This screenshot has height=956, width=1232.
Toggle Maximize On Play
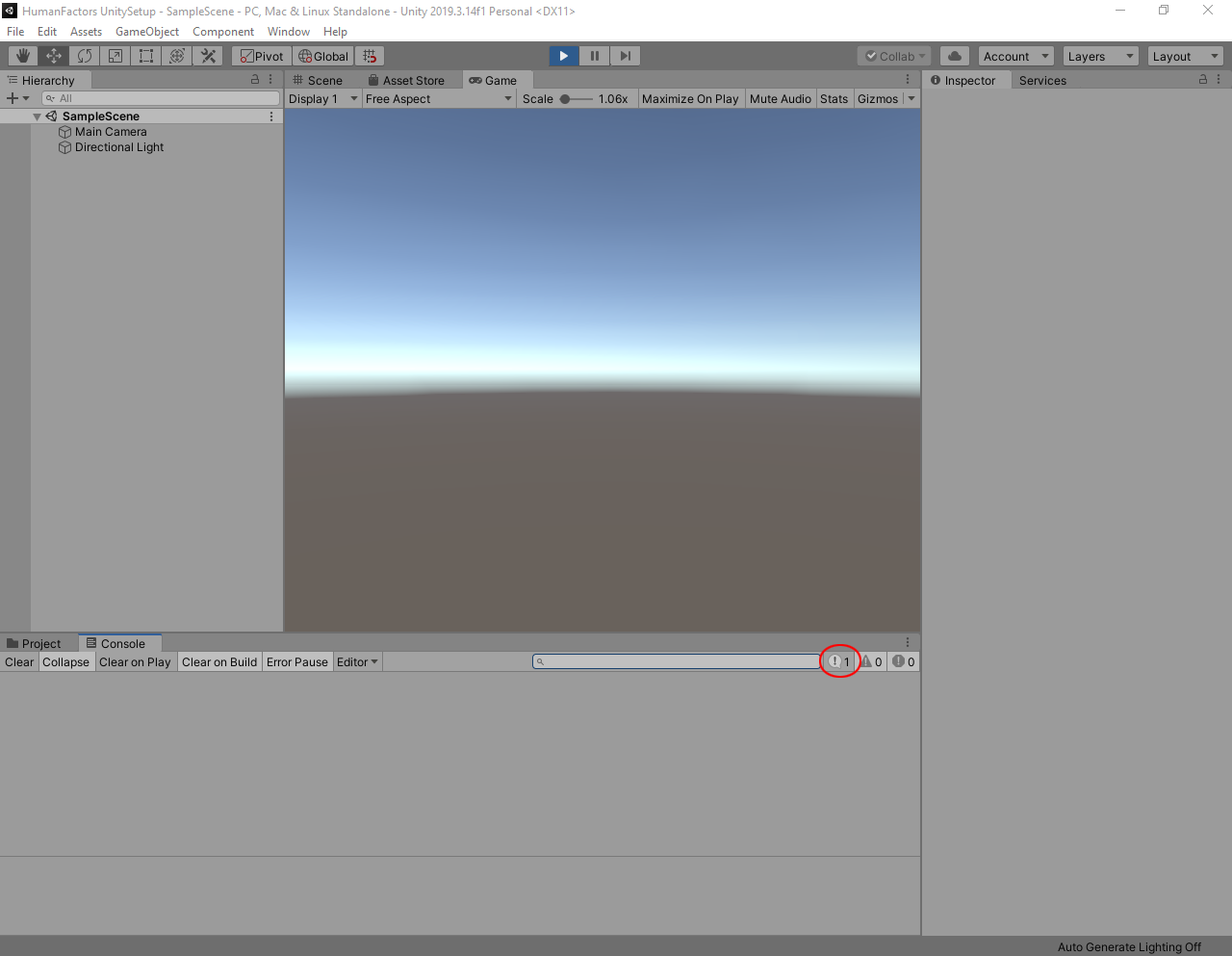(x=690, y=98)
